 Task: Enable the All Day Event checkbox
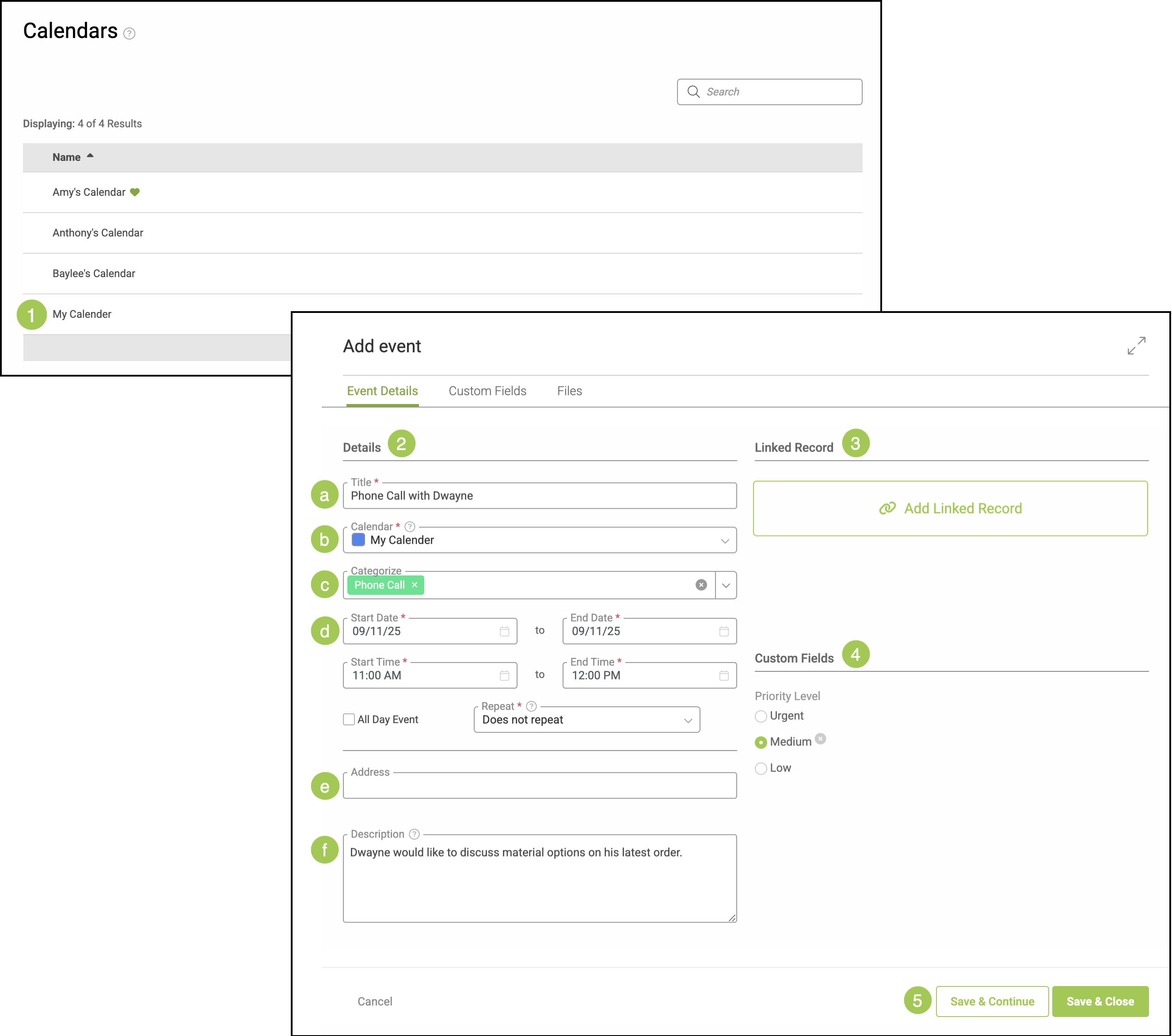coord(349,720)
